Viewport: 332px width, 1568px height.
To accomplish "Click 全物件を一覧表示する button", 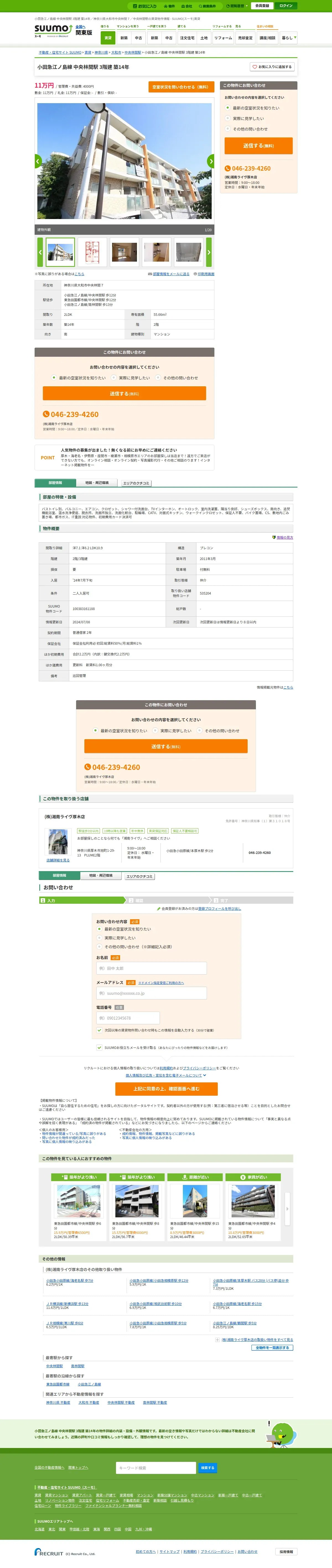I will (x=272, y=1348).
